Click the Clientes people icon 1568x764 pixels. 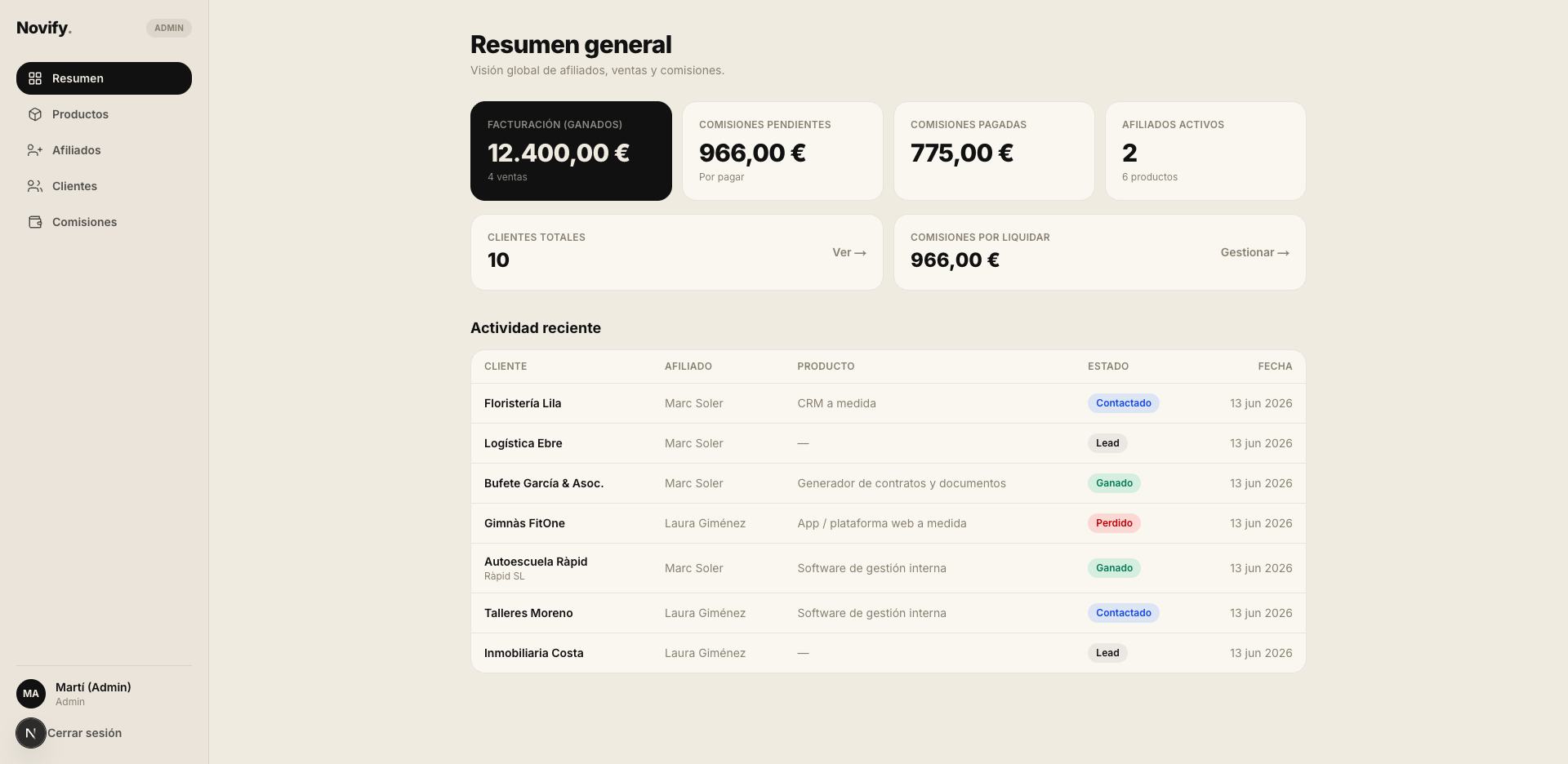(35, 186)
